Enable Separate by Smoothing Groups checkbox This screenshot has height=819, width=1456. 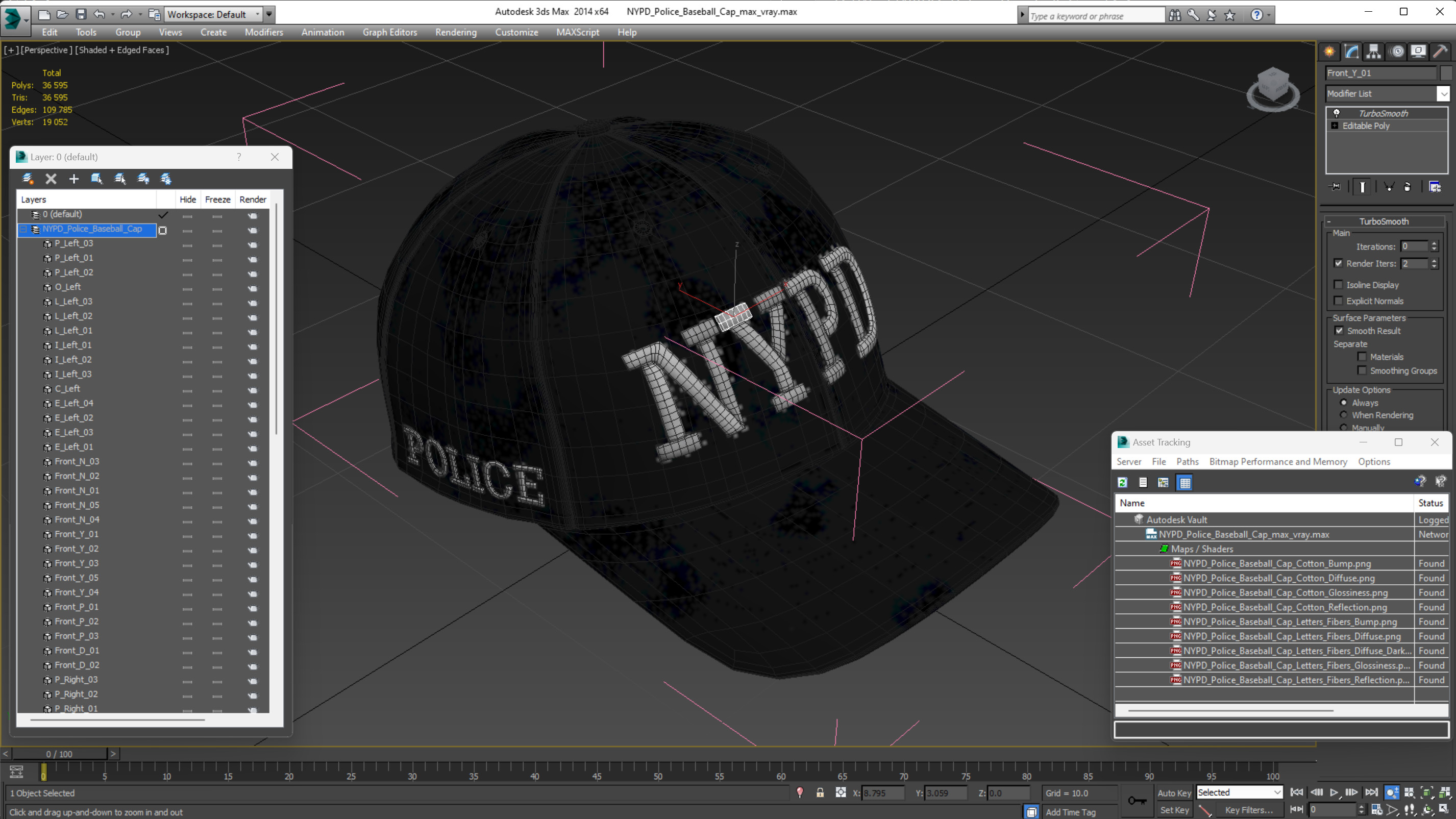(1362, 370)
